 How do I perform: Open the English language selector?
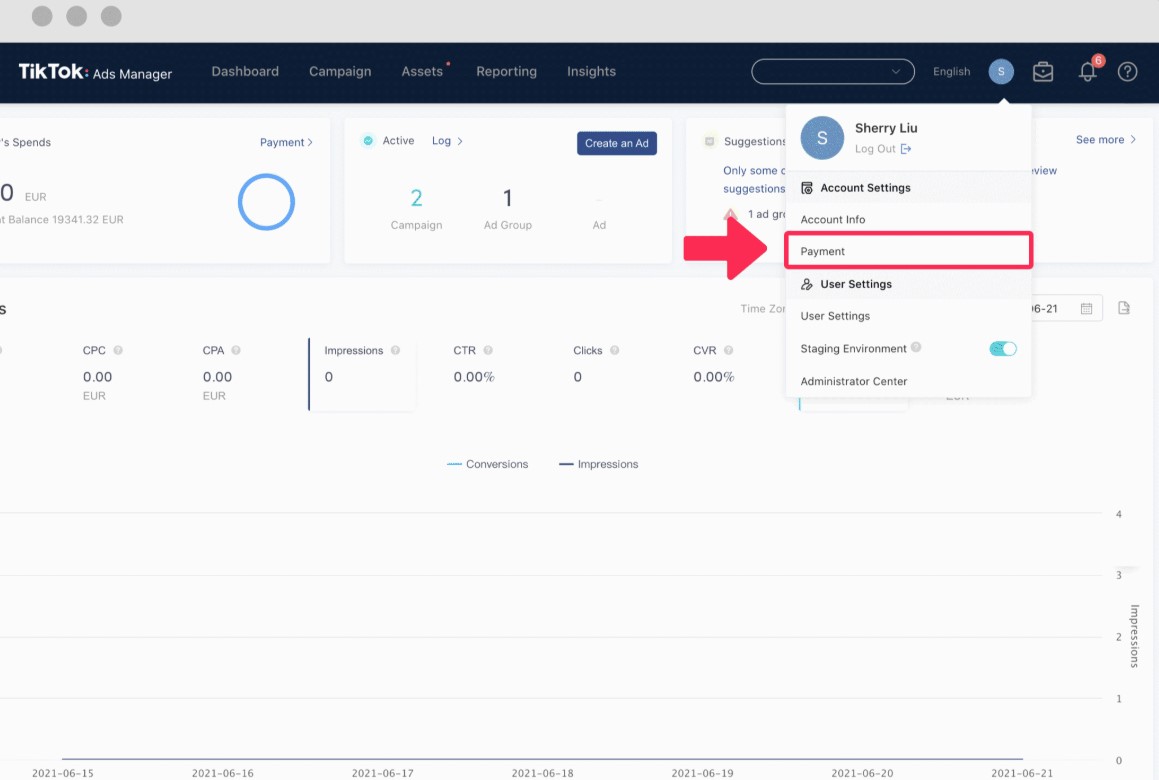click(x=951, y=72)
